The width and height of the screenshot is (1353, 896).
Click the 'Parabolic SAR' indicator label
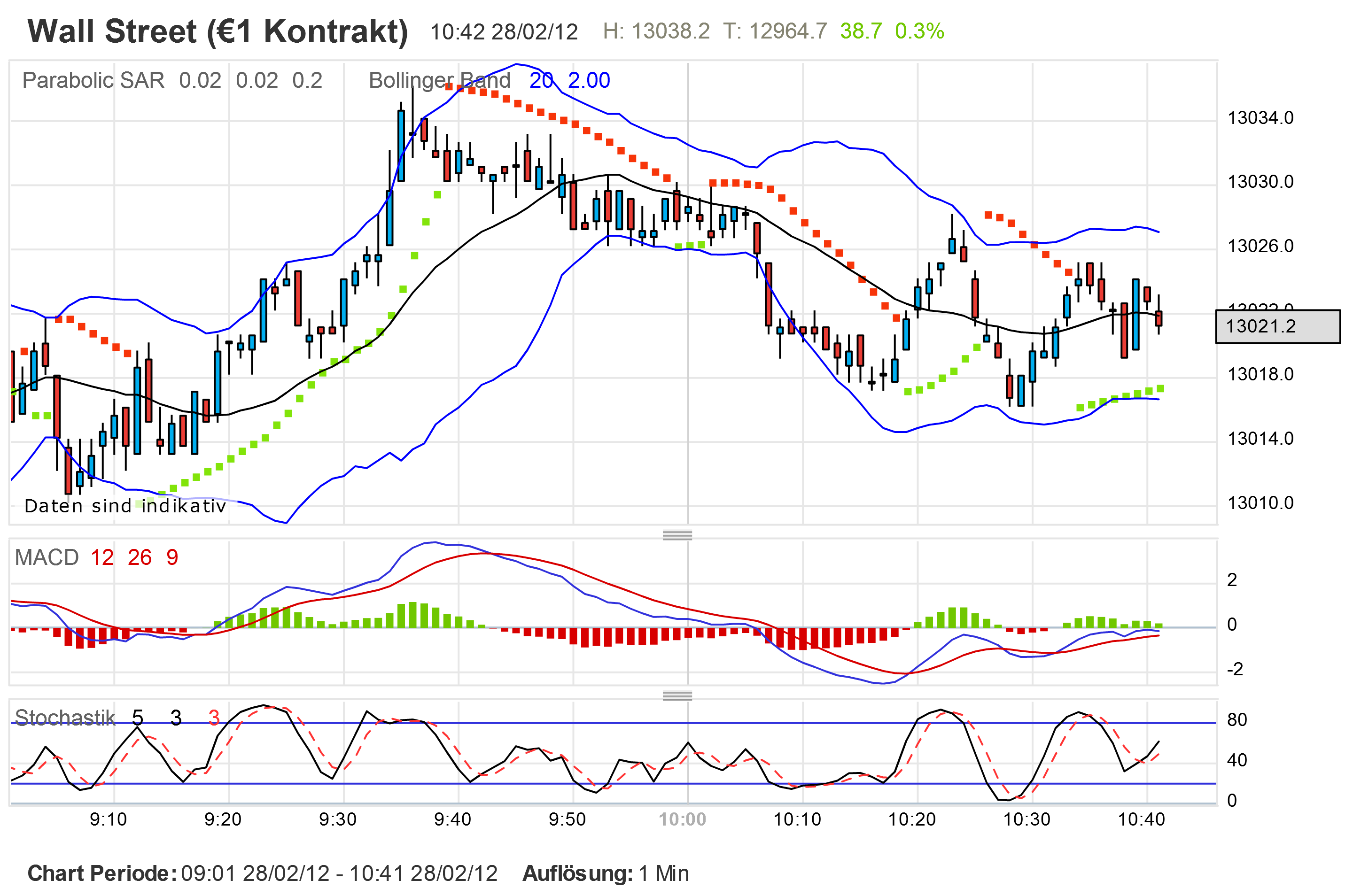pos(93,81)
